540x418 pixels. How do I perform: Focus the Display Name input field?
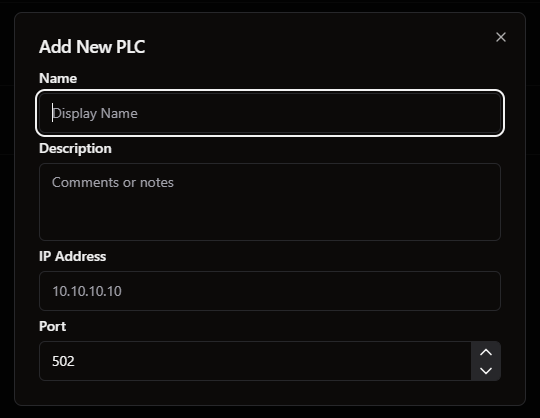pyautogui.click(x=270, y=113)
